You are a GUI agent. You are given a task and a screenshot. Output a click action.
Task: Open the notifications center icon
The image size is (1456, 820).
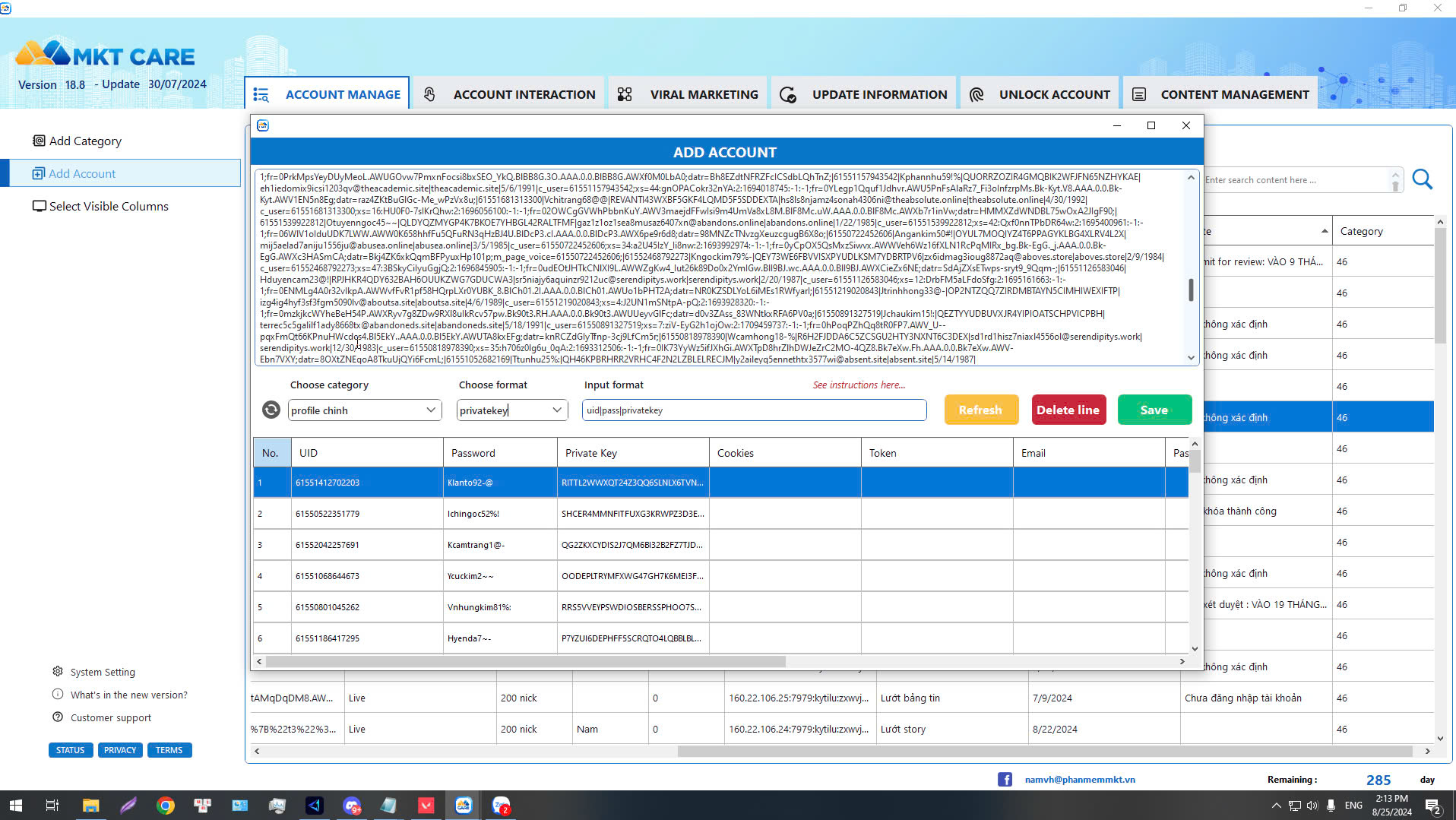(x=1432, y=805)
